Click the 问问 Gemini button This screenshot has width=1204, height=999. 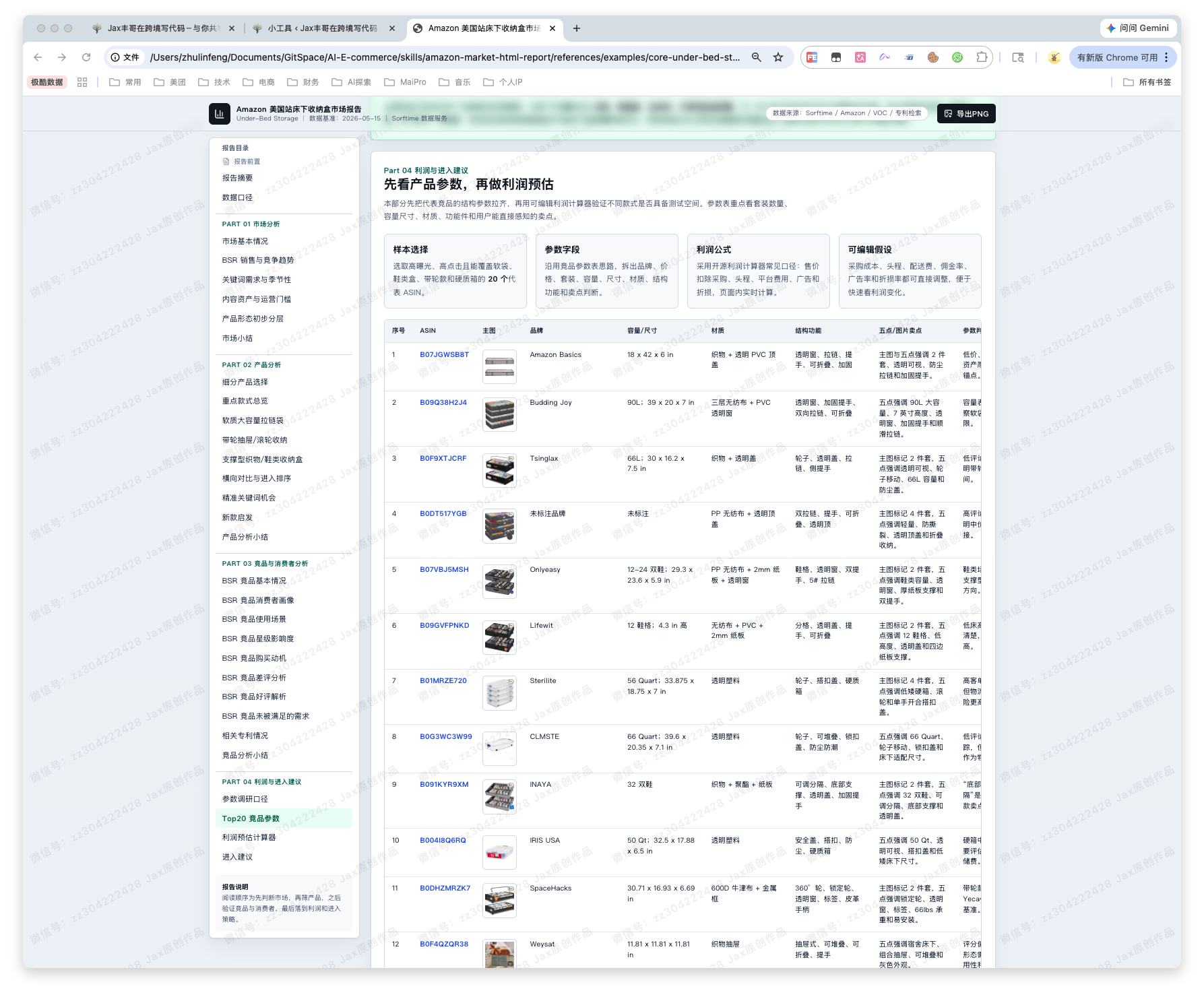(x=1139, y=28)
